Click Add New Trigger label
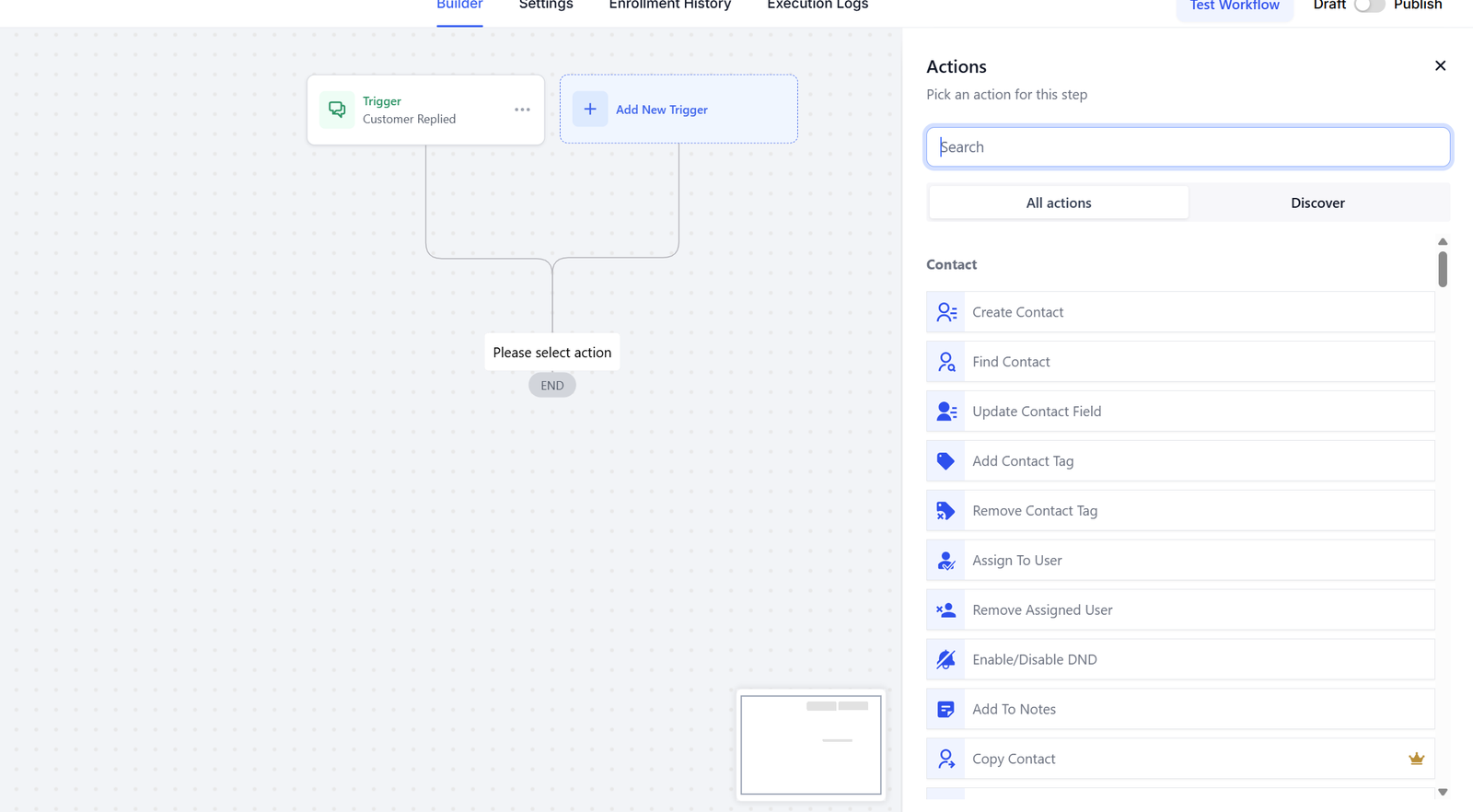This screenshot has height=812, width=1473. click(x=662, y=110)
